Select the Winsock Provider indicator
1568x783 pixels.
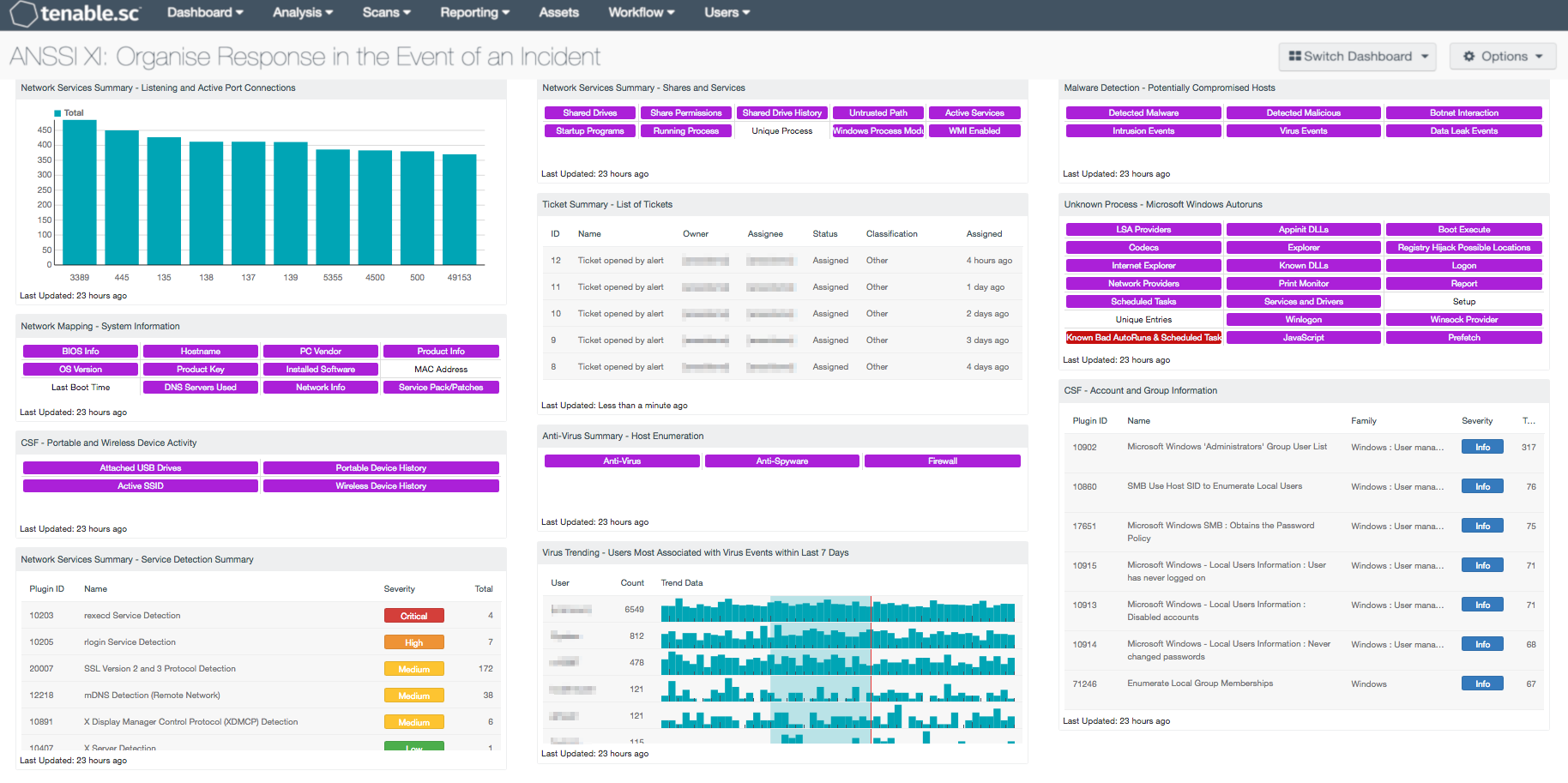[x=1464, y=320]
